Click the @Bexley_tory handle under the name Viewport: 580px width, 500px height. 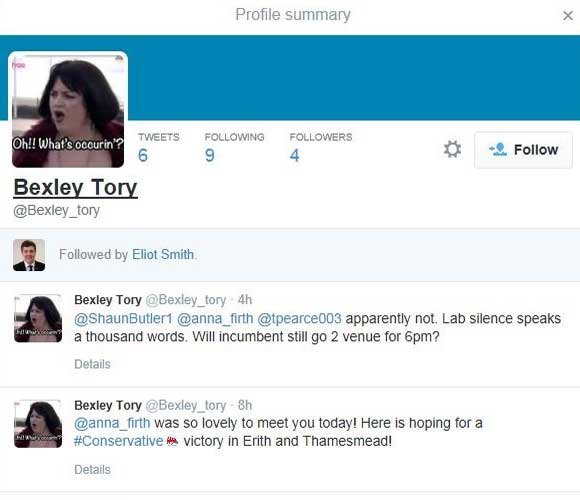[57, 210]
